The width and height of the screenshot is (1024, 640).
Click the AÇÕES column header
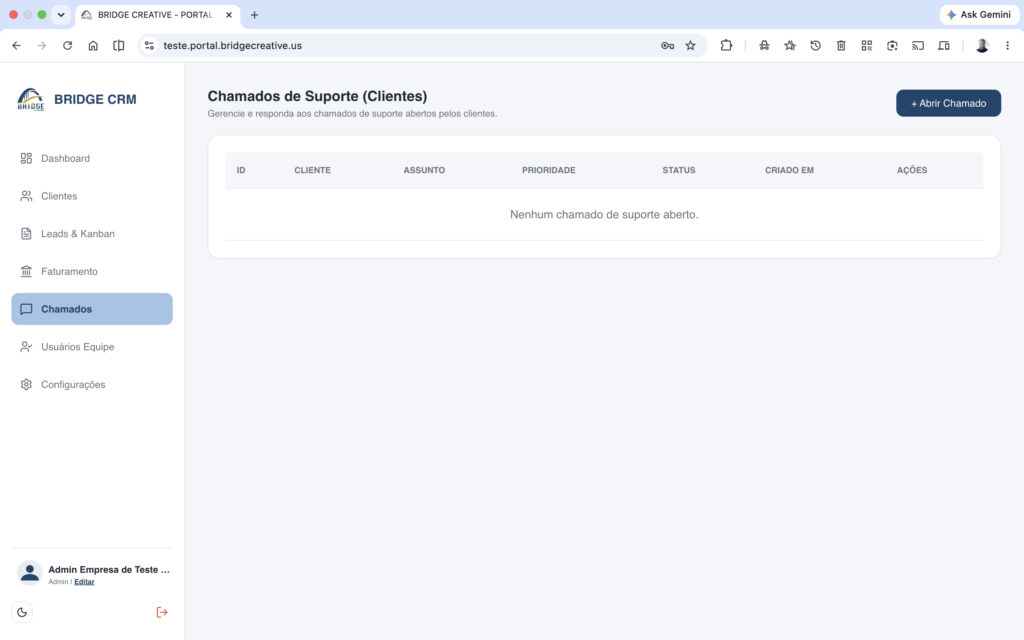point(912,170)
